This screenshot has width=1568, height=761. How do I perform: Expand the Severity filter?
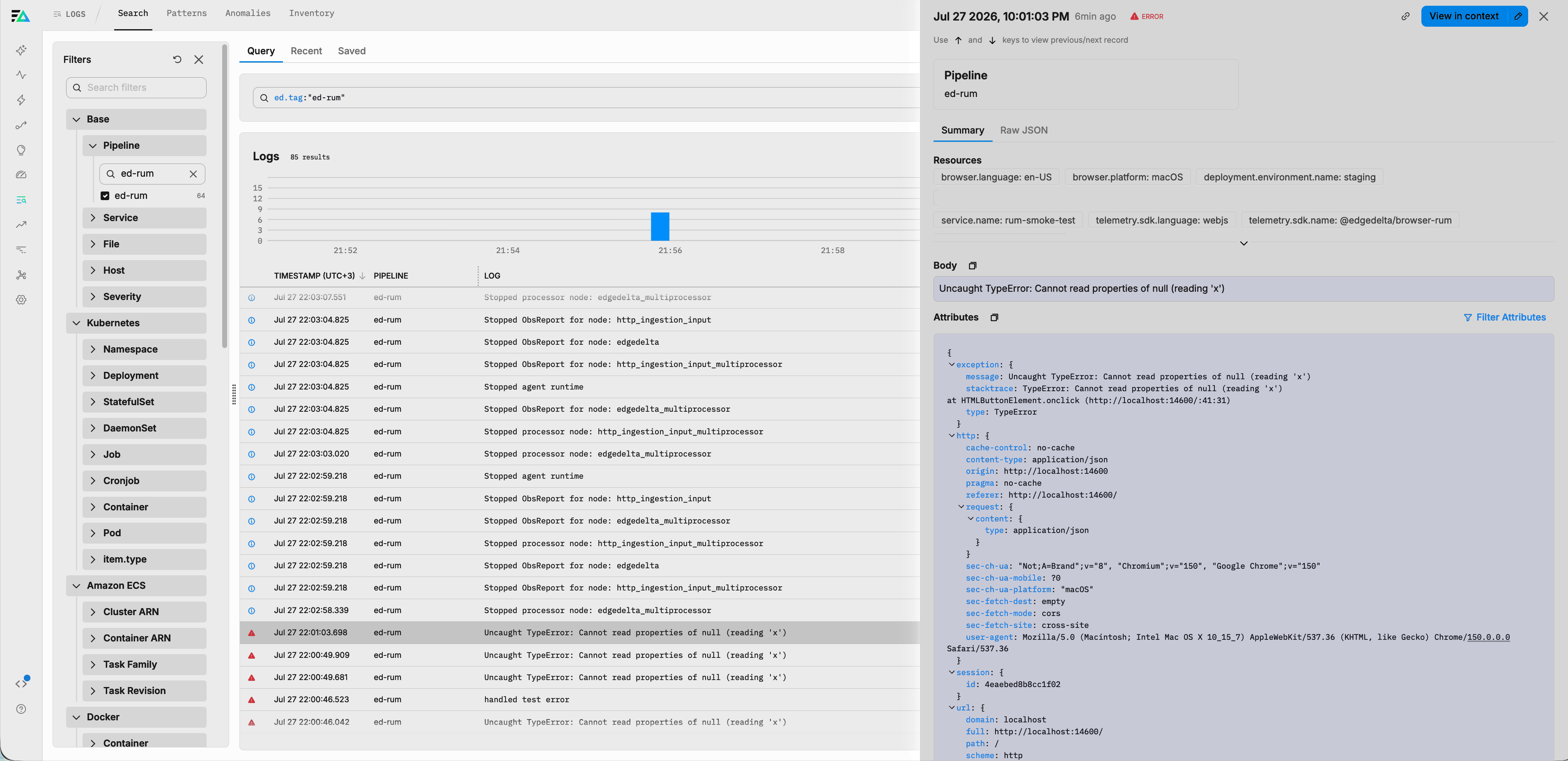click(92, 297)
